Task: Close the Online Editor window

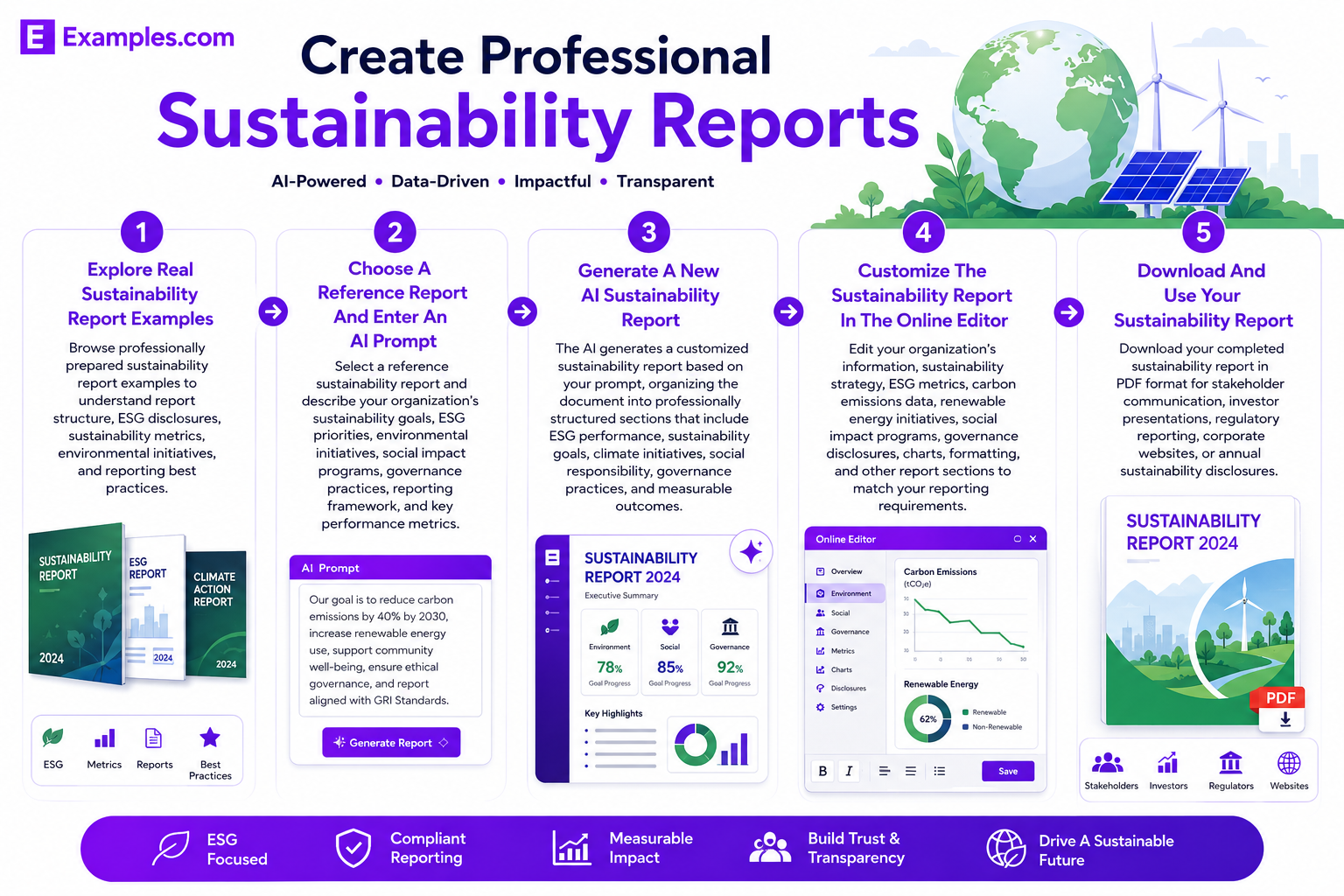Action: (1032, 539)
